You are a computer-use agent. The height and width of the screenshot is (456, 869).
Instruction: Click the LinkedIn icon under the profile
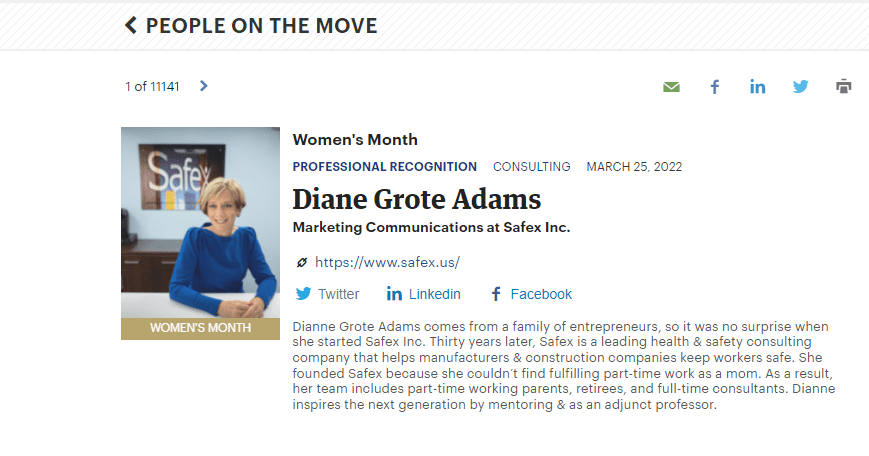click(394, 294)
